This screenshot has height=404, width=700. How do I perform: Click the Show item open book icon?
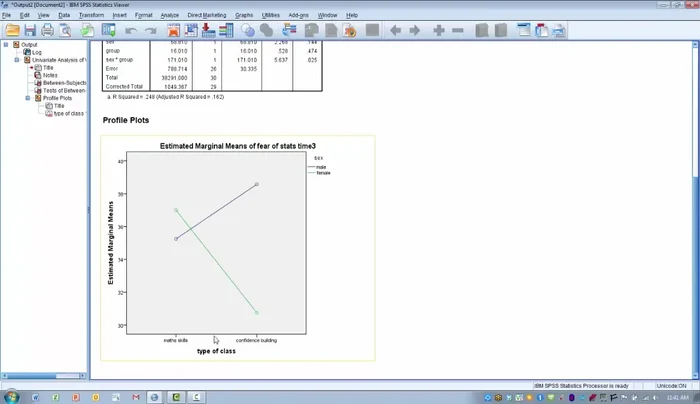pyautogui.click(x=482, y=30)
